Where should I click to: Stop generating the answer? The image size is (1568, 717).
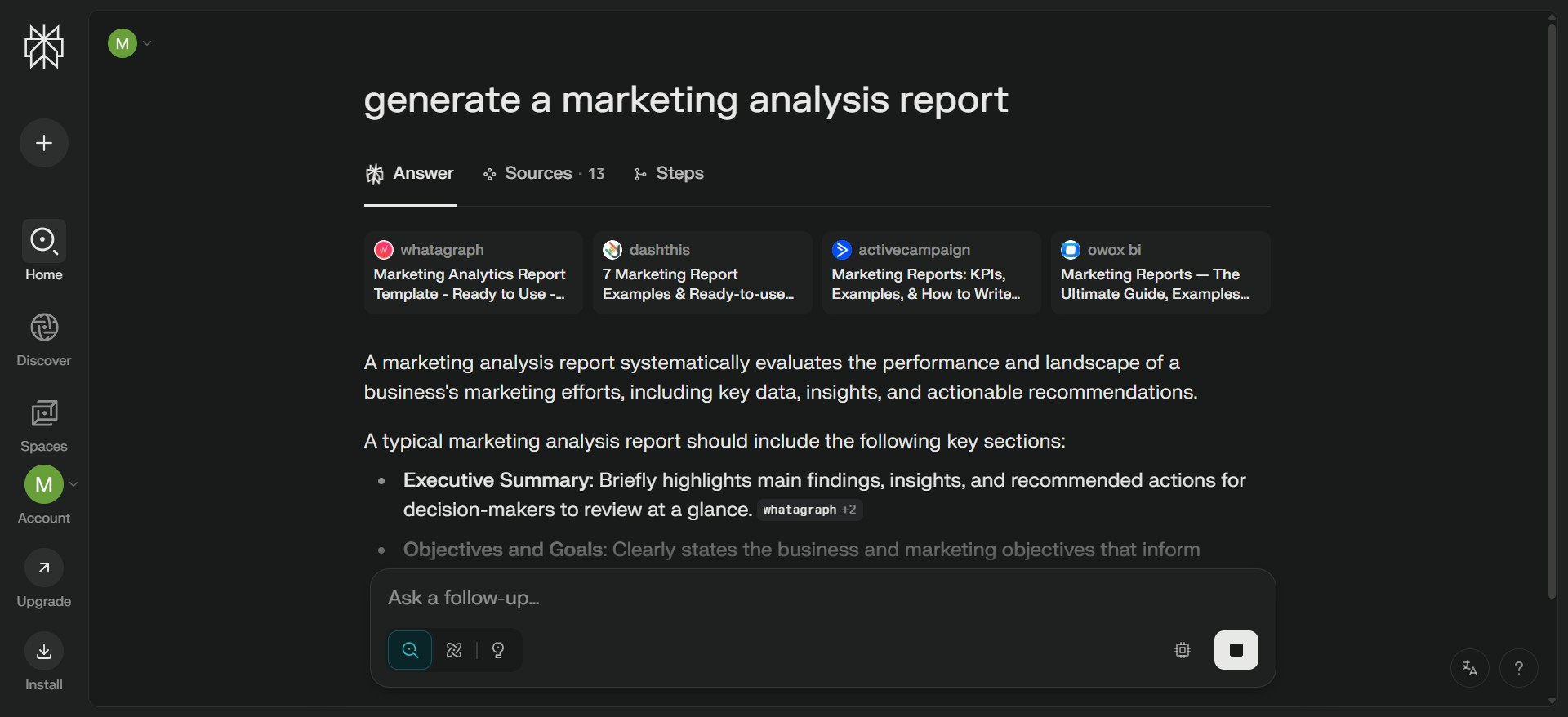point(1236,650)
